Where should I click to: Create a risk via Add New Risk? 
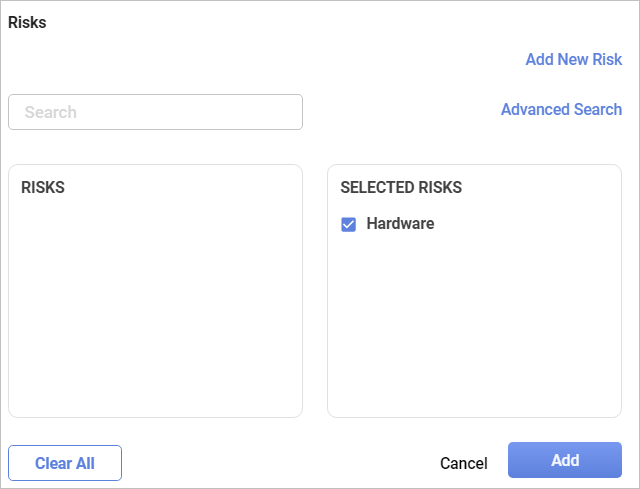(573, 59)
